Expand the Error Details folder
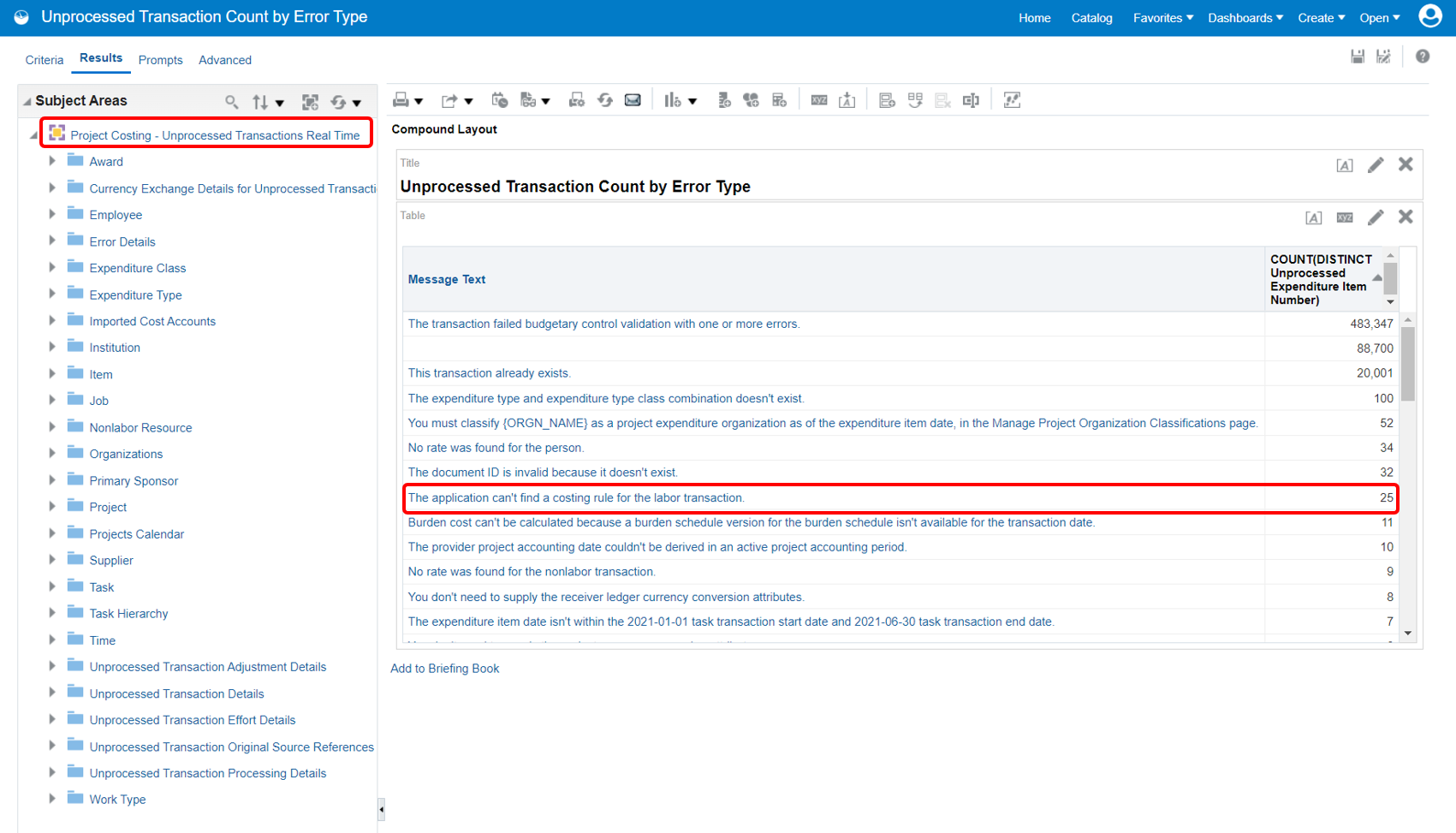Viewport: 1456px width, 833px height. coord(52,241)
